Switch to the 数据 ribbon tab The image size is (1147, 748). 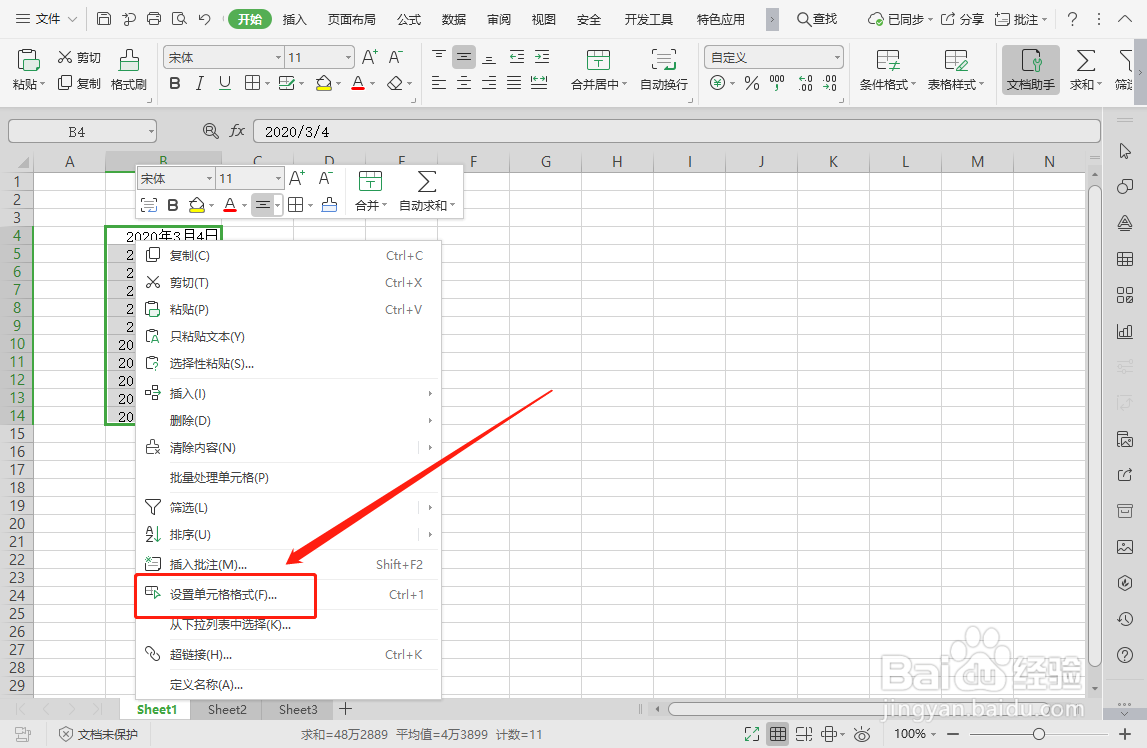(x=452, y=17)
